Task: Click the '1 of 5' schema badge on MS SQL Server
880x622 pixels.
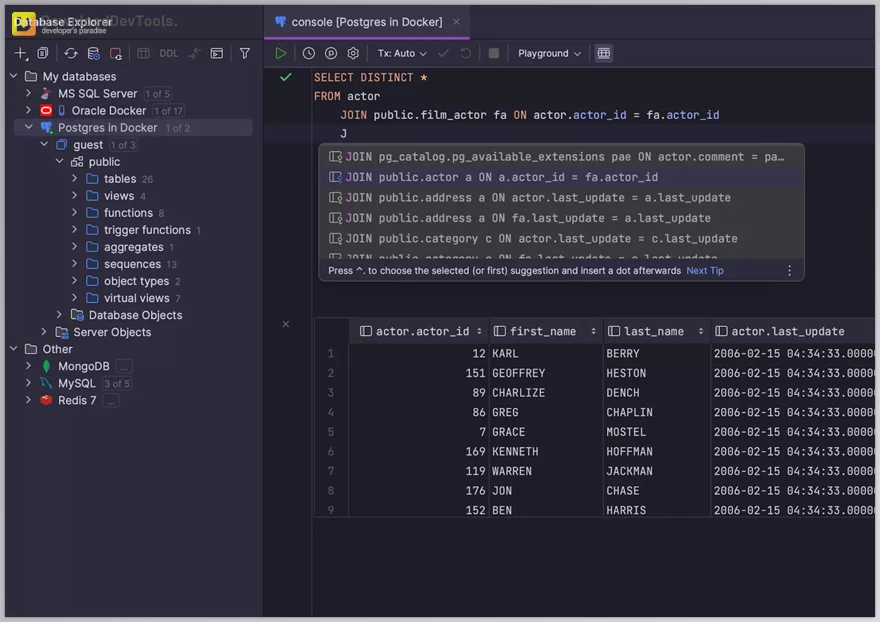Action: coord(158,94)
